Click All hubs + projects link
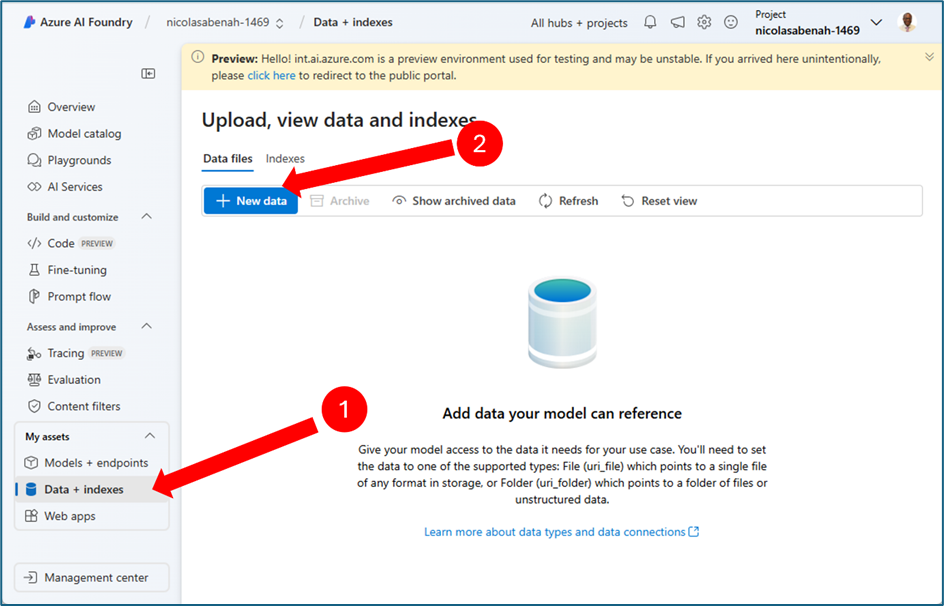 (x=579, y=23)
